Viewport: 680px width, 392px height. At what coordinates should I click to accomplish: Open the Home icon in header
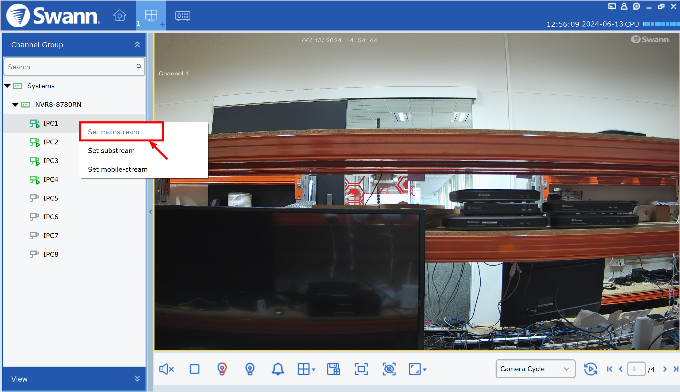point(119,16)
